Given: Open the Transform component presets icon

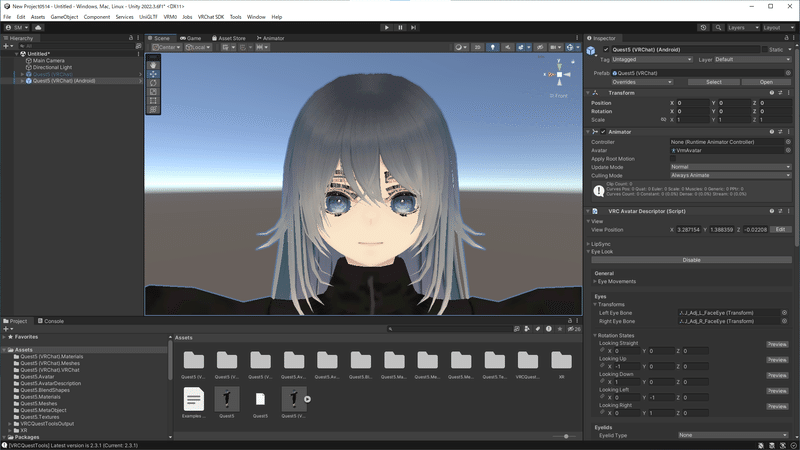Looking at the screenshot, I should click(780, 93).
